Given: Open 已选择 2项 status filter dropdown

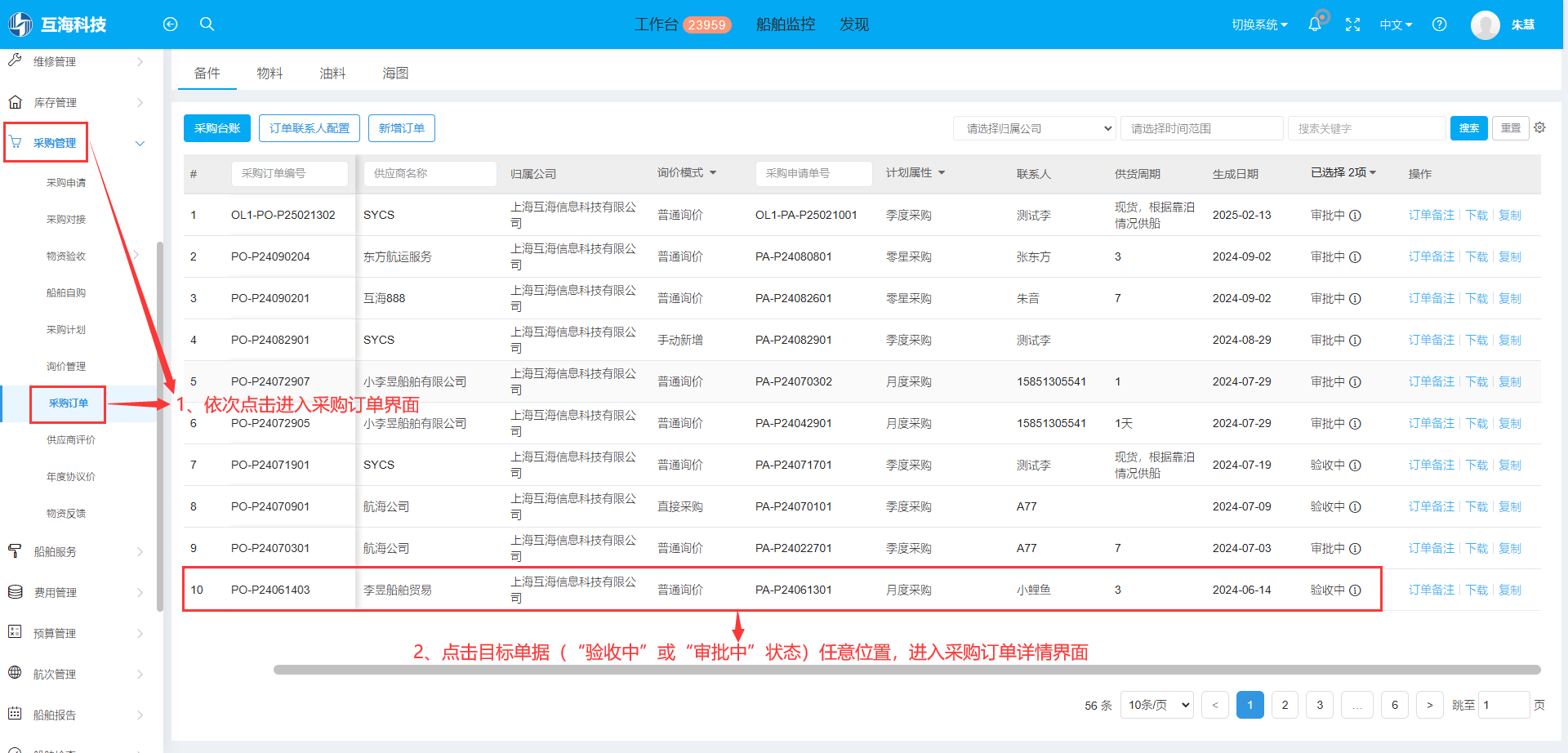Looking at the screenshot, I should (x=1343, y=173).
